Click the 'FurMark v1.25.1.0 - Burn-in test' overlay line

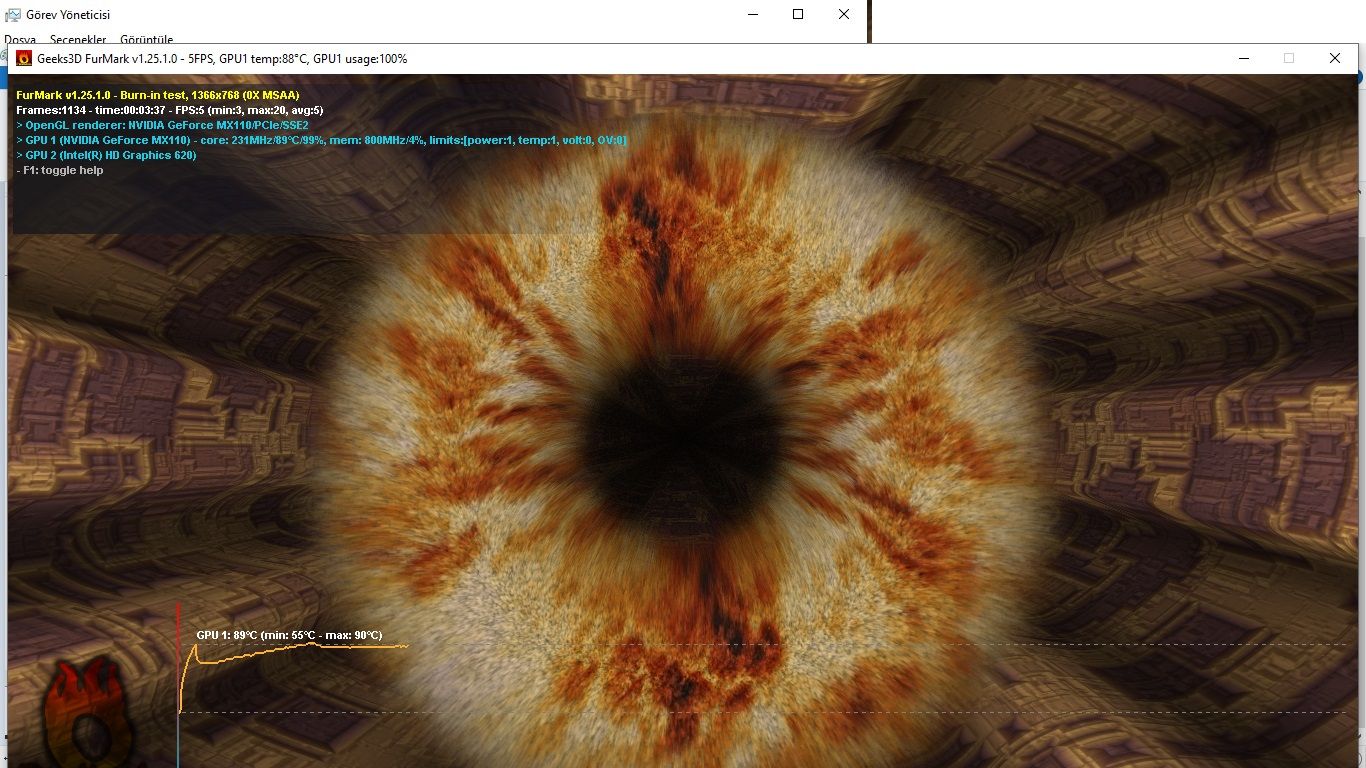point(158,95)
